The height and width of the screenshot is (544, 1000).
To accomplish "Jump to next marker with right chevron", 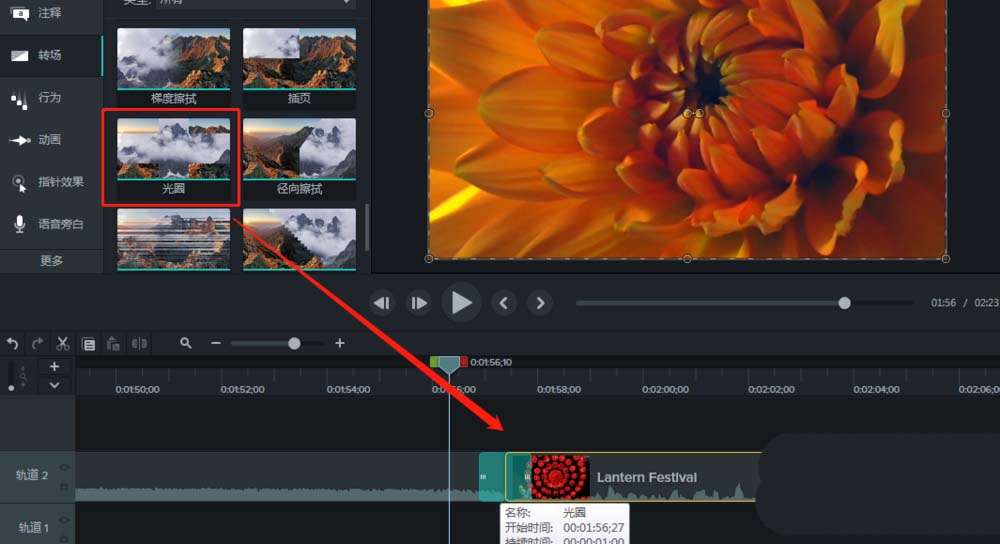I will (540, 303).
